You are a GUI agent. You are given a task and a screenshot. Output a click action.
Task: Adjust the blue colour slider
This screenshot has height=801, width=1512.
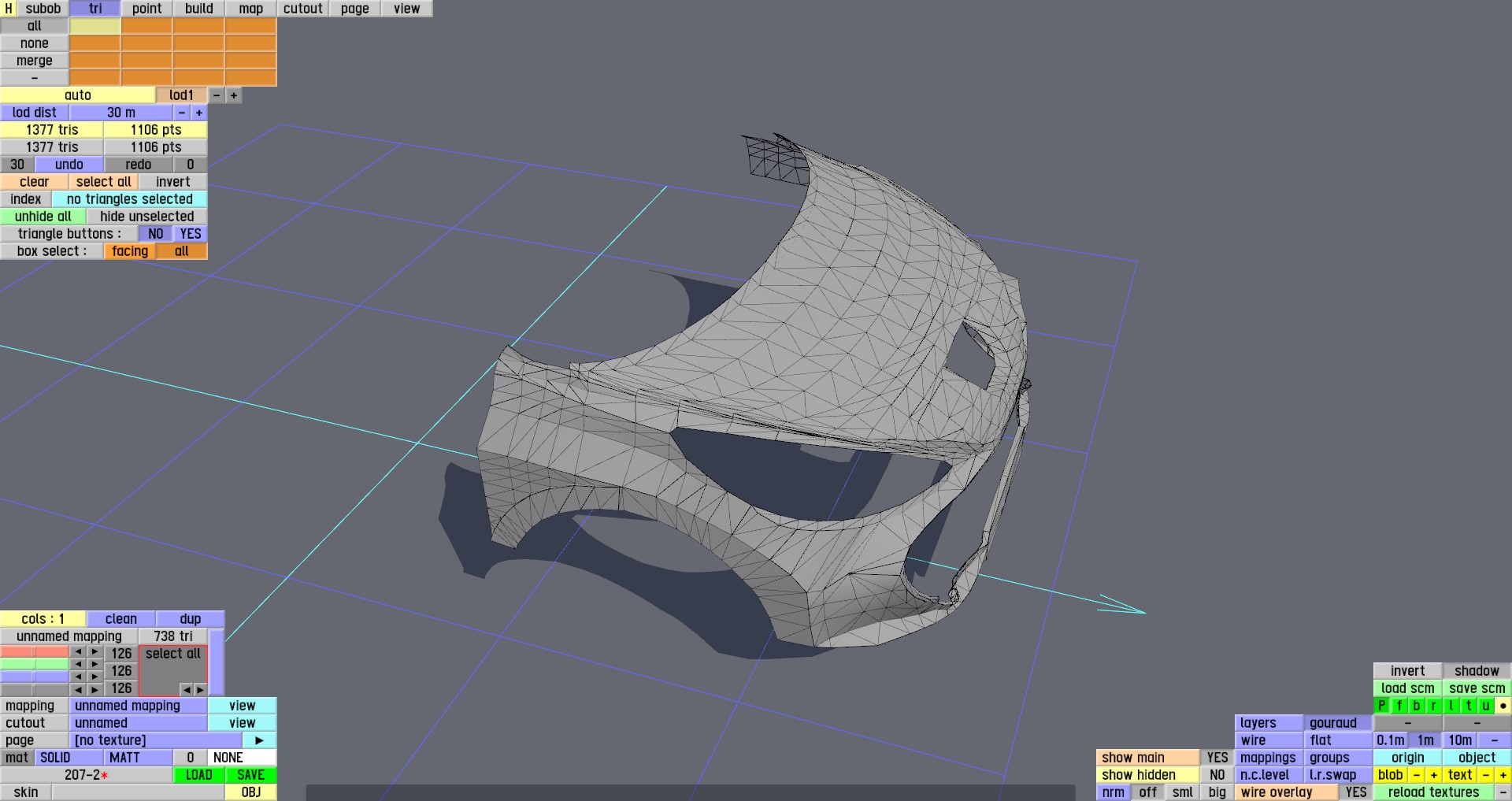[35, 677]
